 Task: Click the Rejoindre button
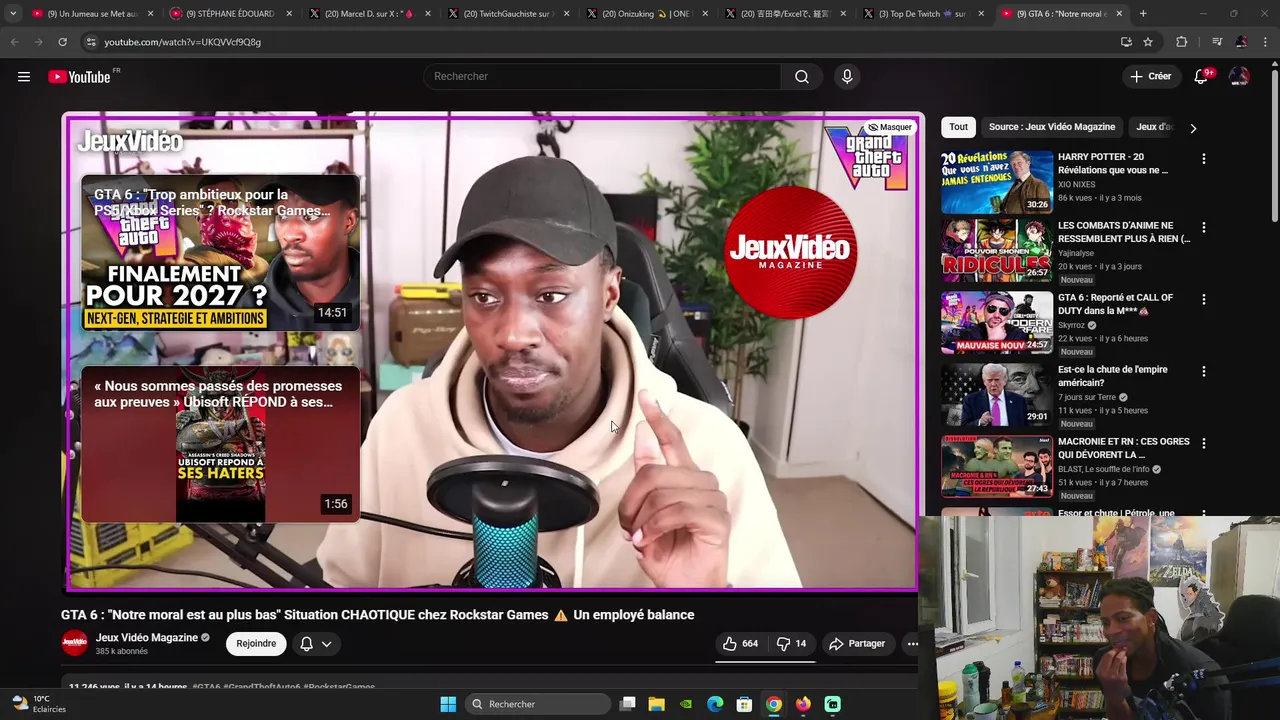[x=256, y=644]
